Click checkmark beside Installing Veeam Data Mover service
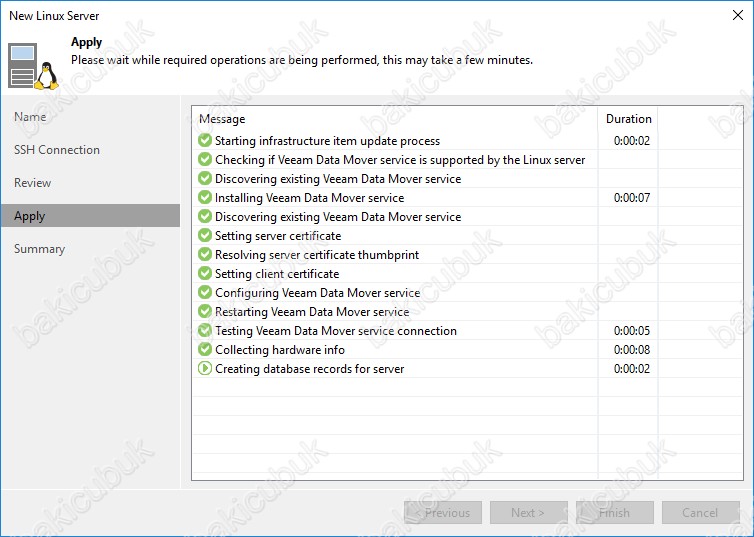Viewport: 754px width, 537px height. (x=205, y=198)
